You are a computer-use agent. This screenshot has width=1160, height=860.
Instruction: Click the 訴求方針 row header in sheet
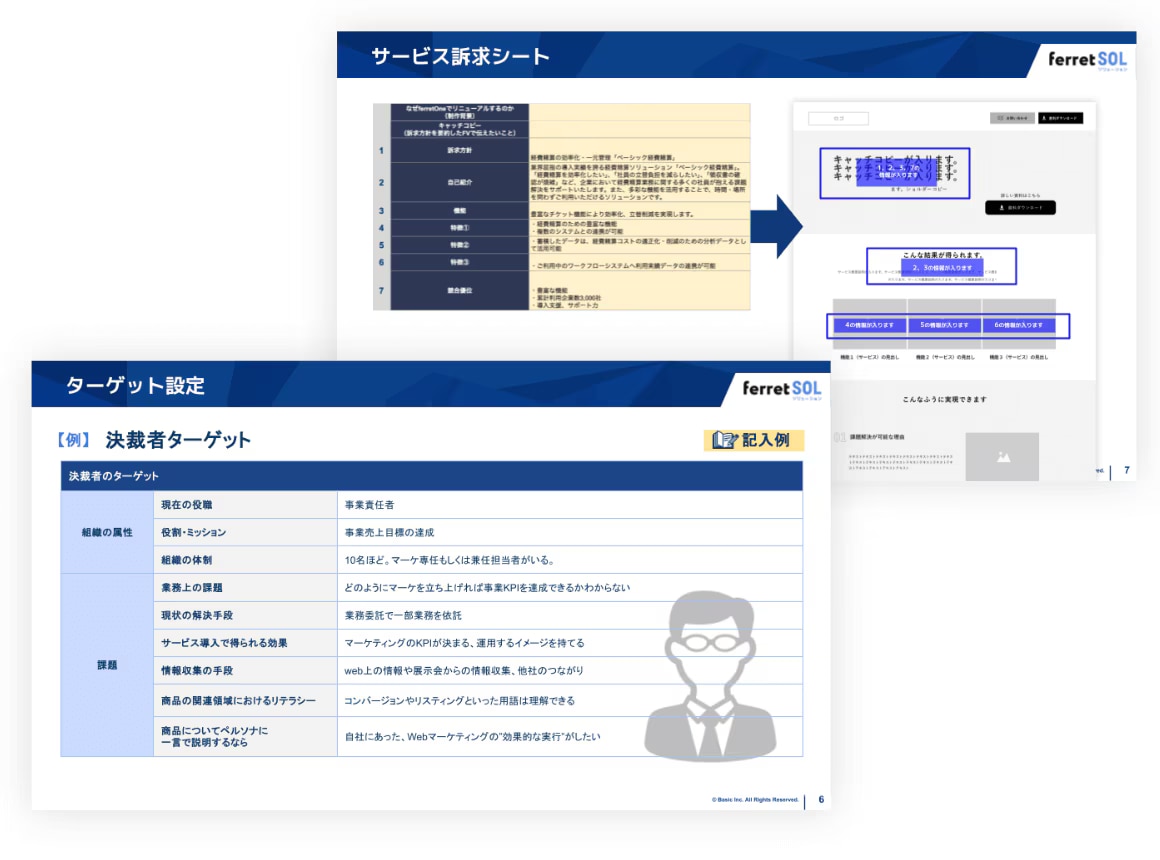[459, 151]
